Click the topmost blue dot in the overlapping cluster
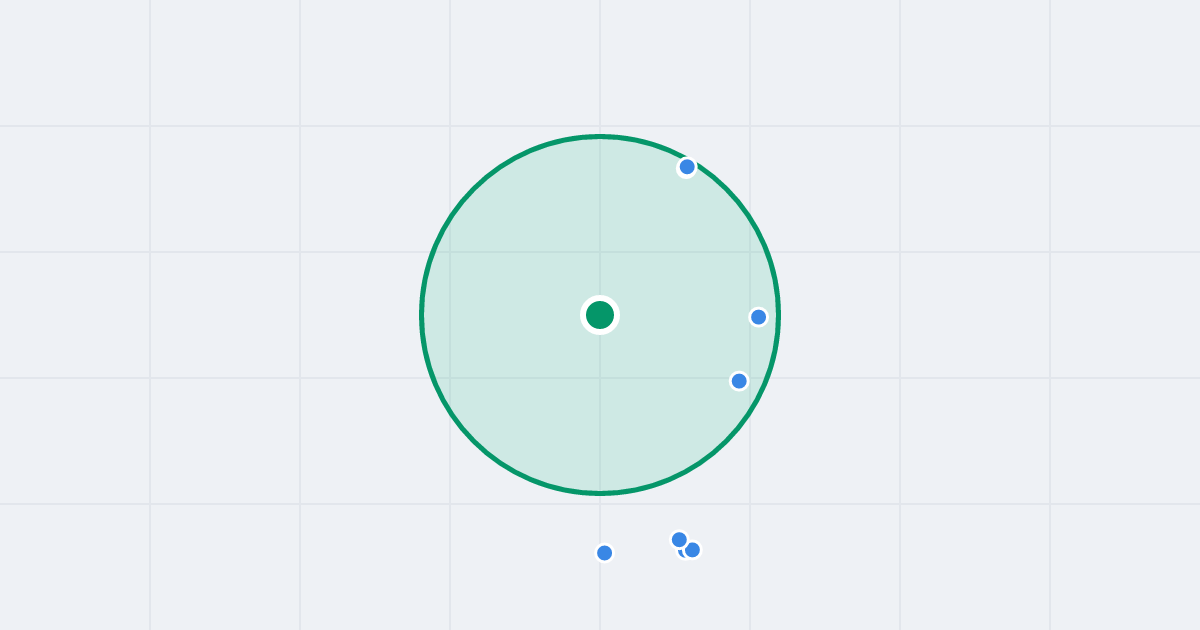 [679, 540]
